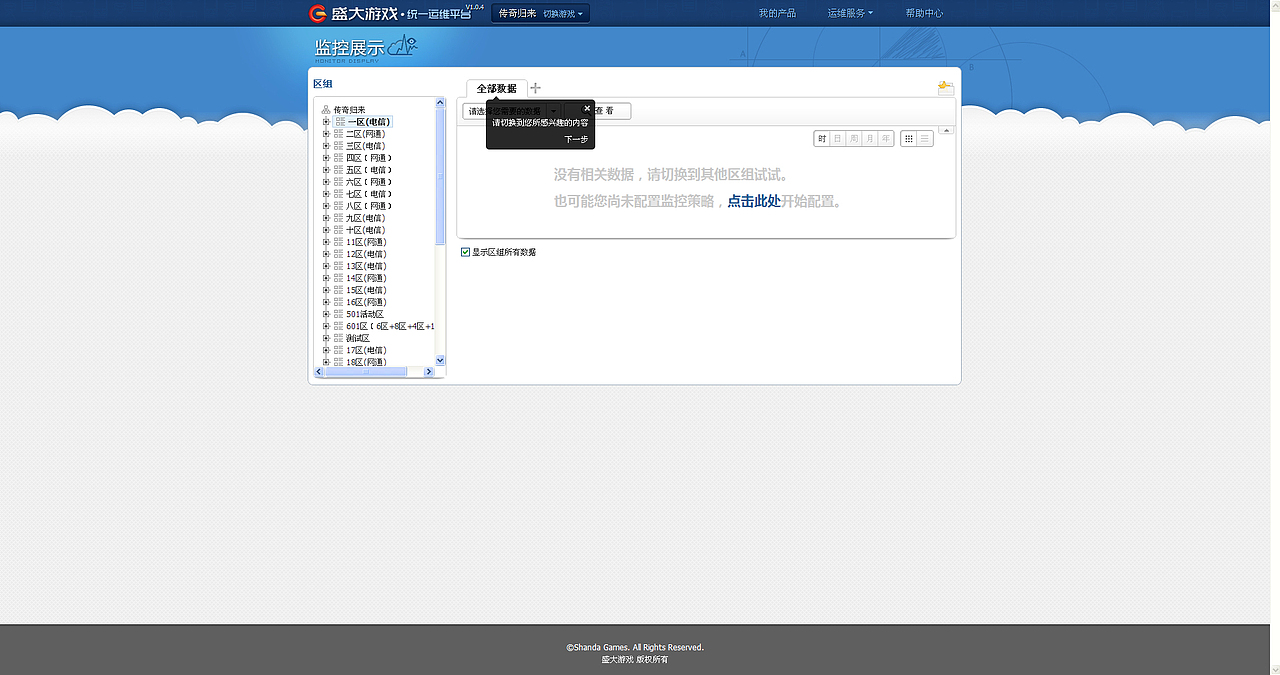Open the folder icon at panel top right
This screenshot has height=675, width=1280.
(946, 88)
